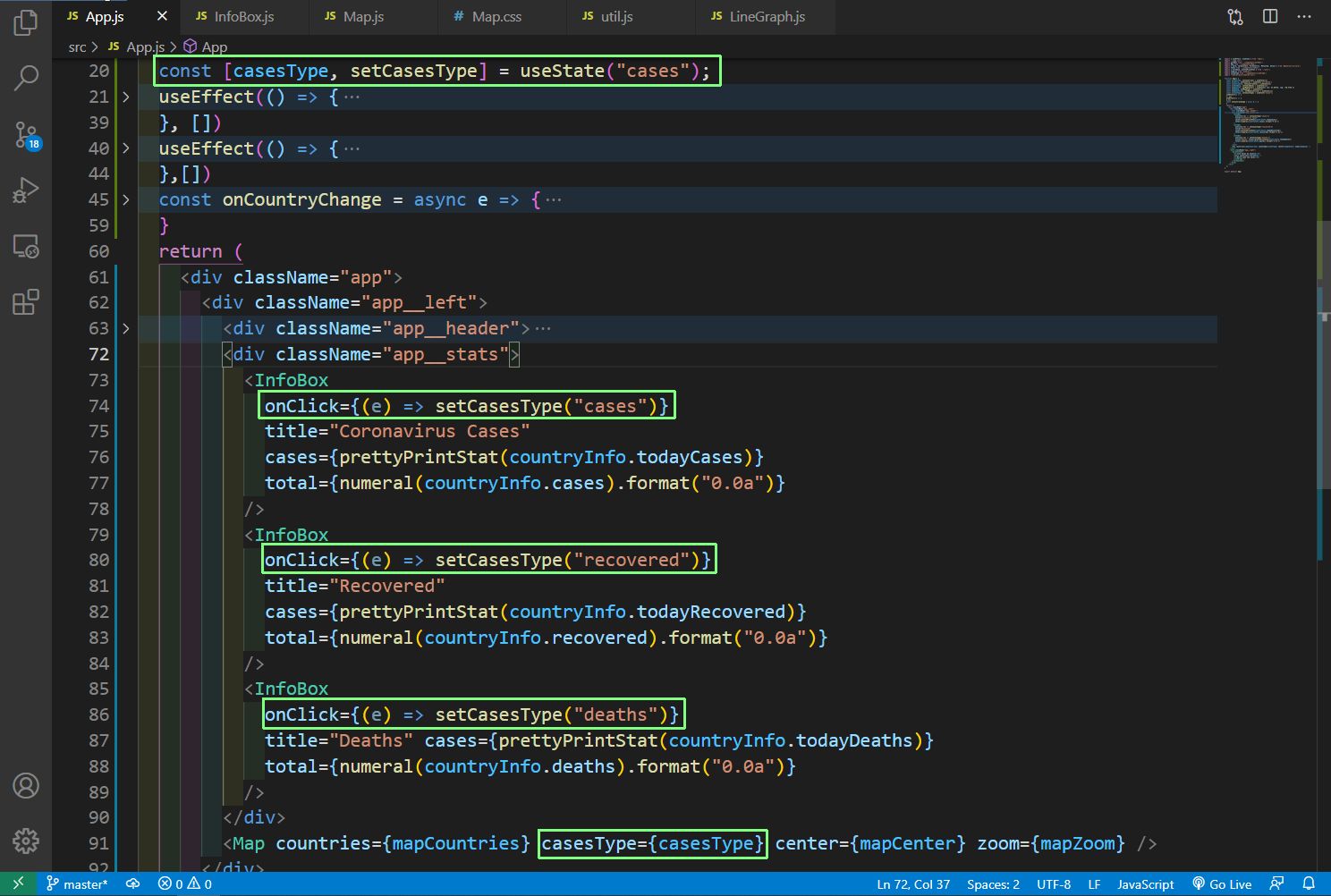Change indentation via Spaces: 2
This screenshot has height=896, width=1331.
993,883
